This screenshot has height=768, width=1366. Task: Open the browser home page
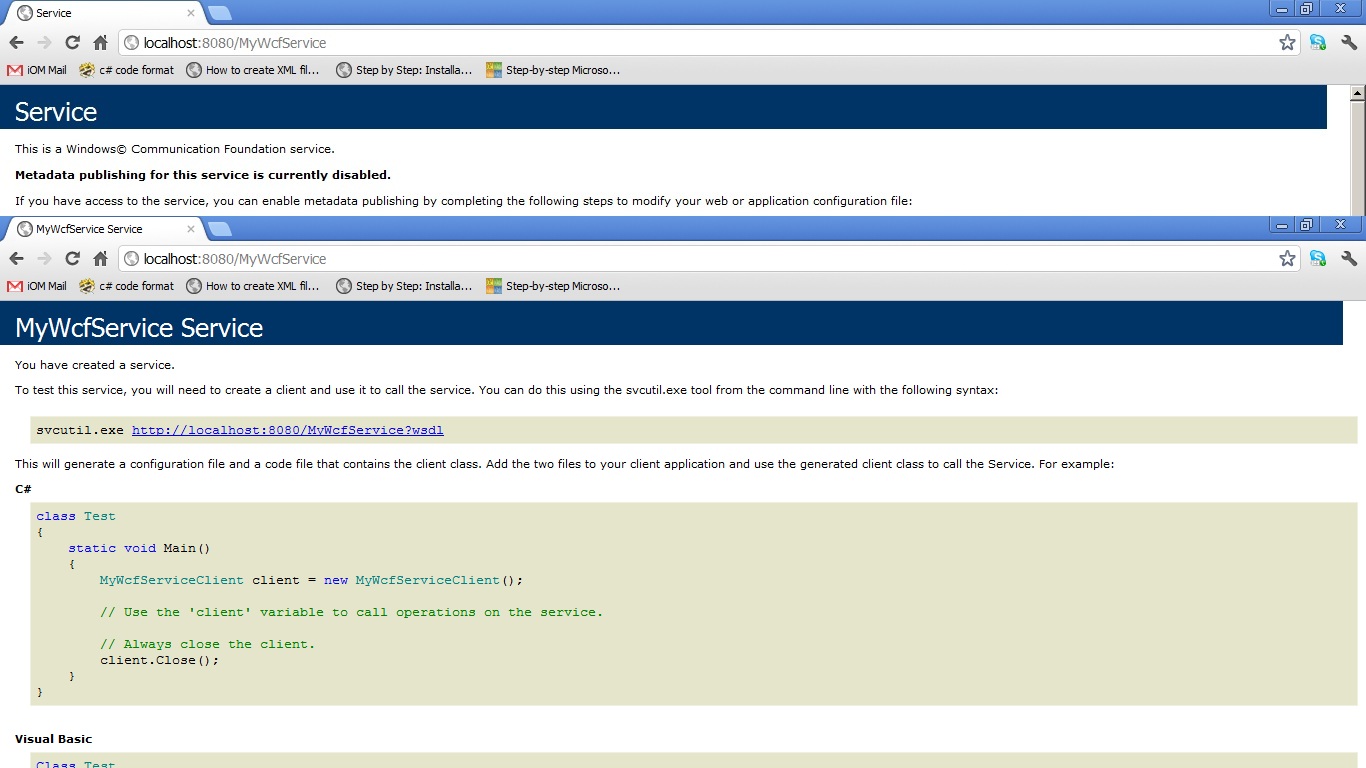[100, 258]
